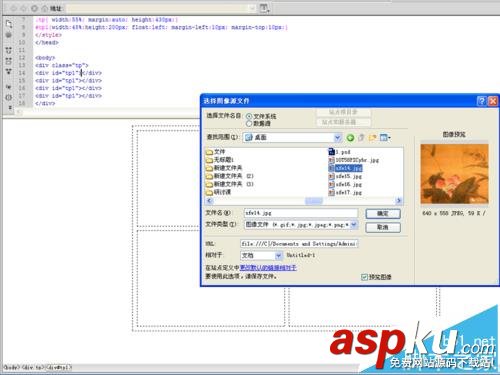Click Collapse Full Tag icon in coding toolbar
The height and width of the screenshot is (375, 500).
tap(9, 51)
